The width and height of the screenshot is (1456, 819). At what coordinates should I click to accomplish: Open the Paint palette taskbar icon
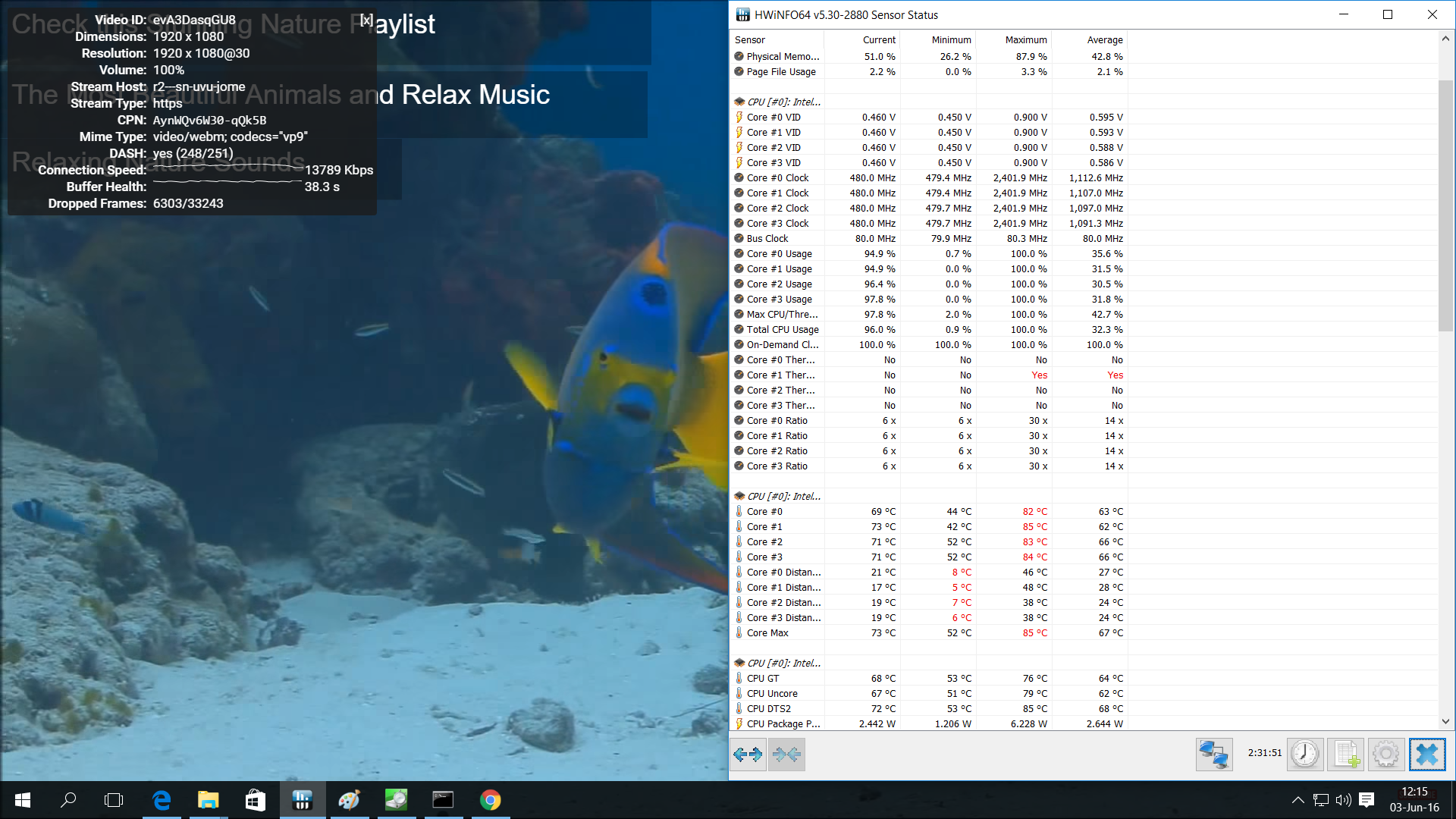349,800
